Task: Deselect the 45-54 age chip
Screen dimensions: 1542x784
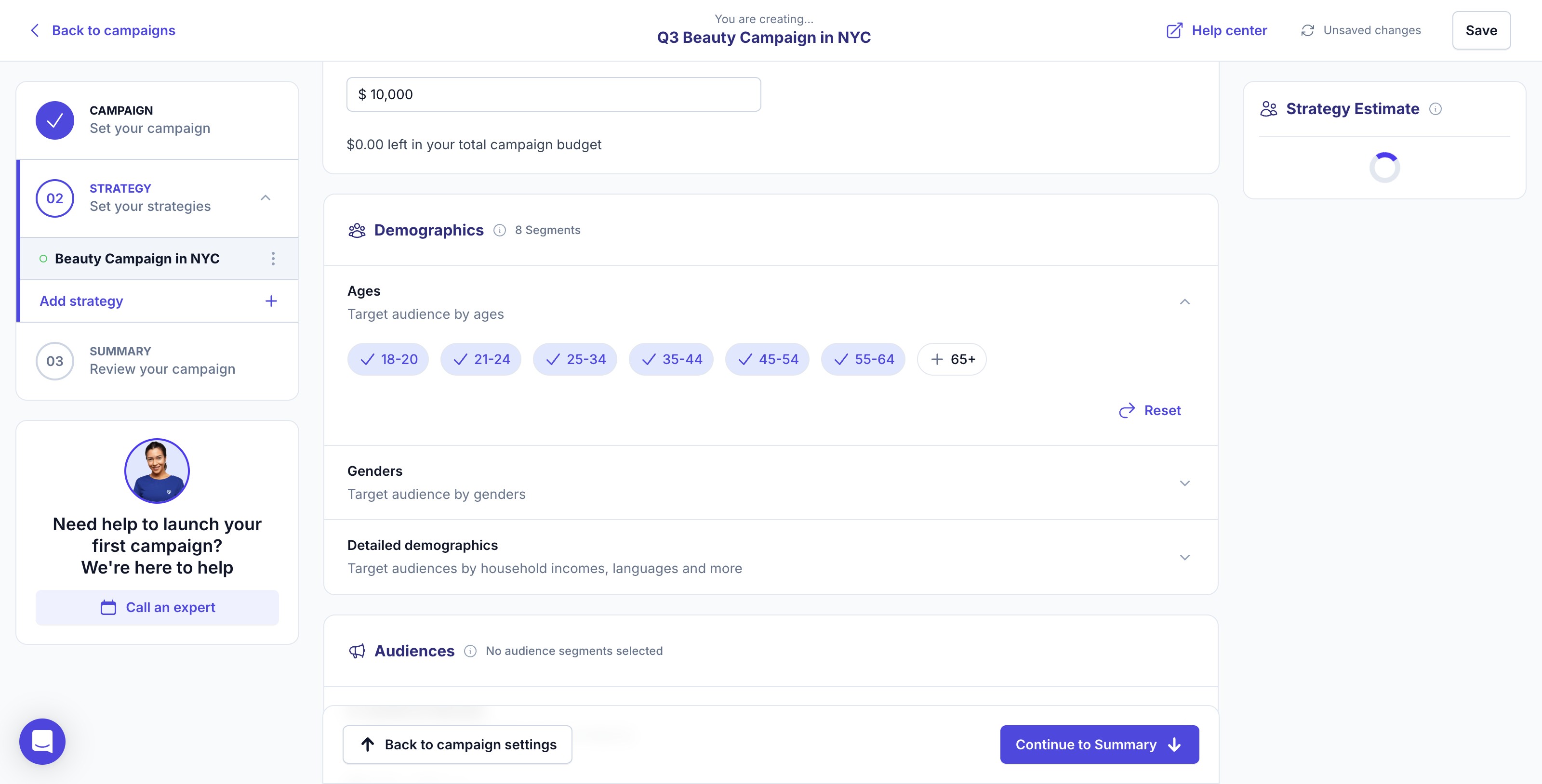Action: click(768, 359)
